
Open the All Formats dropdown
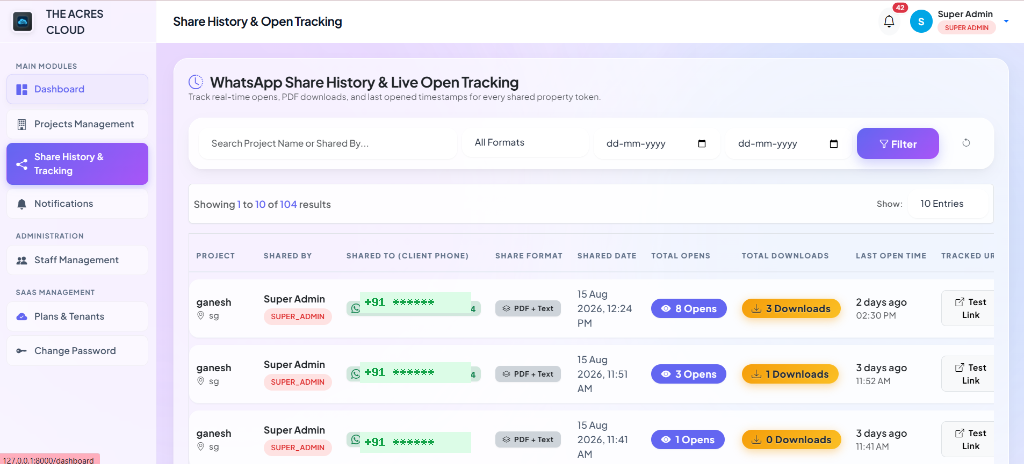point(526,142)
